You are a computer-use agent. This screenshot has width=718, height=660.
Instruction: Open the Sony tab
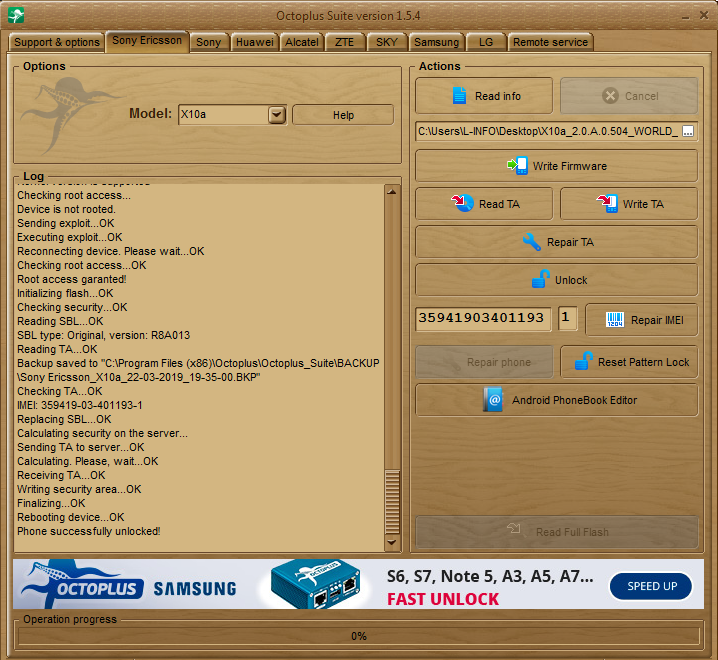point(208,42)
